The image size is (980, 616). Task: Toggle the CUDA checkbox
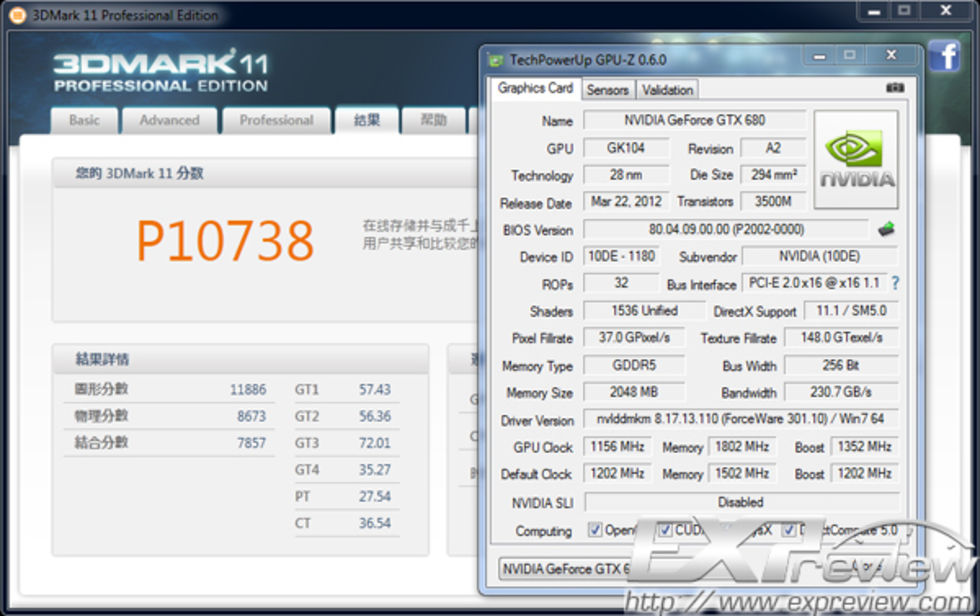pos(665,530)
